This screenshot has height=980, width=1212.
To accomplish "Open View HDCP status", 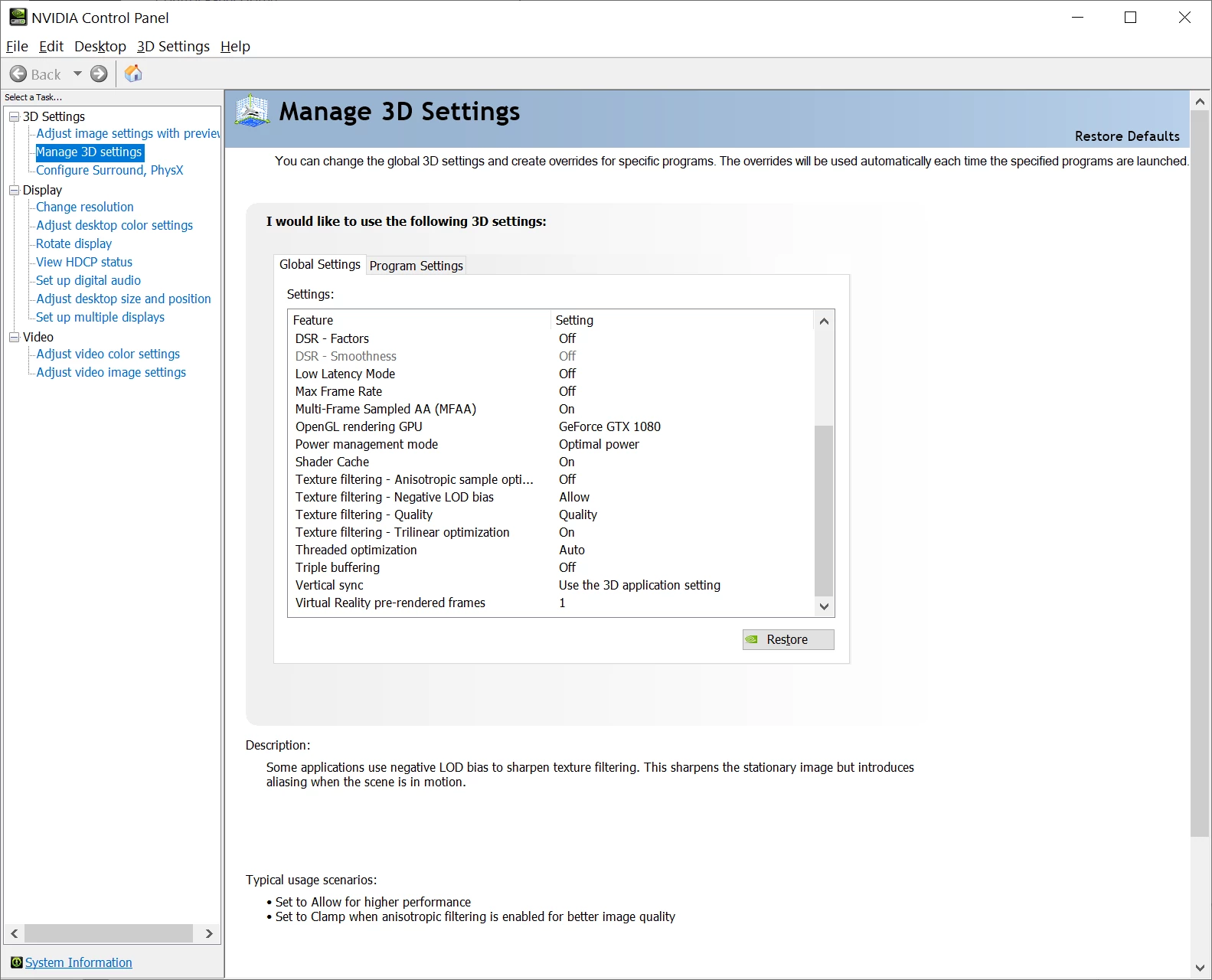I will click(x=84, y=262).
